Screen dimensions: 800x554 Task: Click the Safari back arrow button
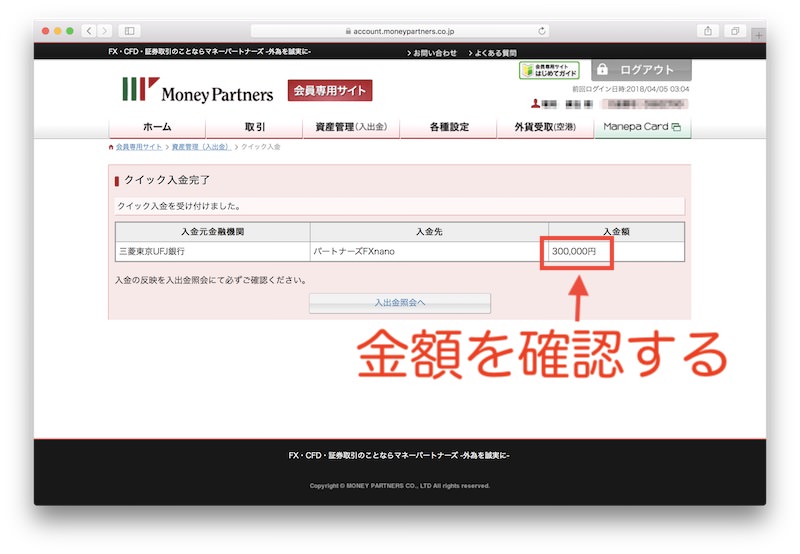(x=89, y=31)
